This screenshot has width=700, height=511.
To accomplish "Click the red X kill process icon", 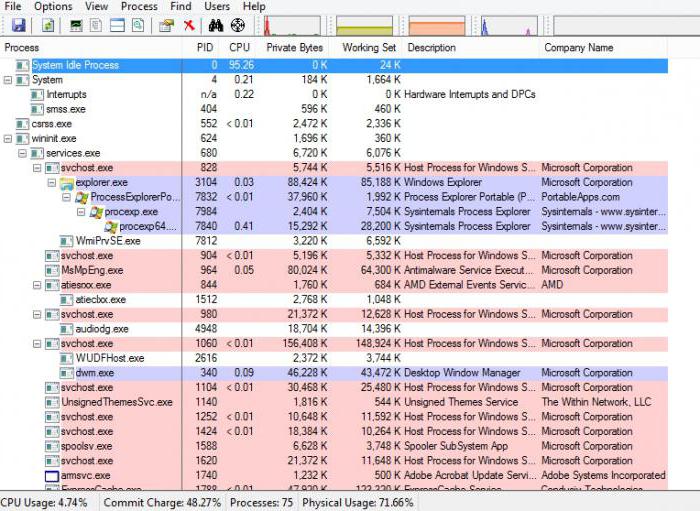I will click(189, 25).
